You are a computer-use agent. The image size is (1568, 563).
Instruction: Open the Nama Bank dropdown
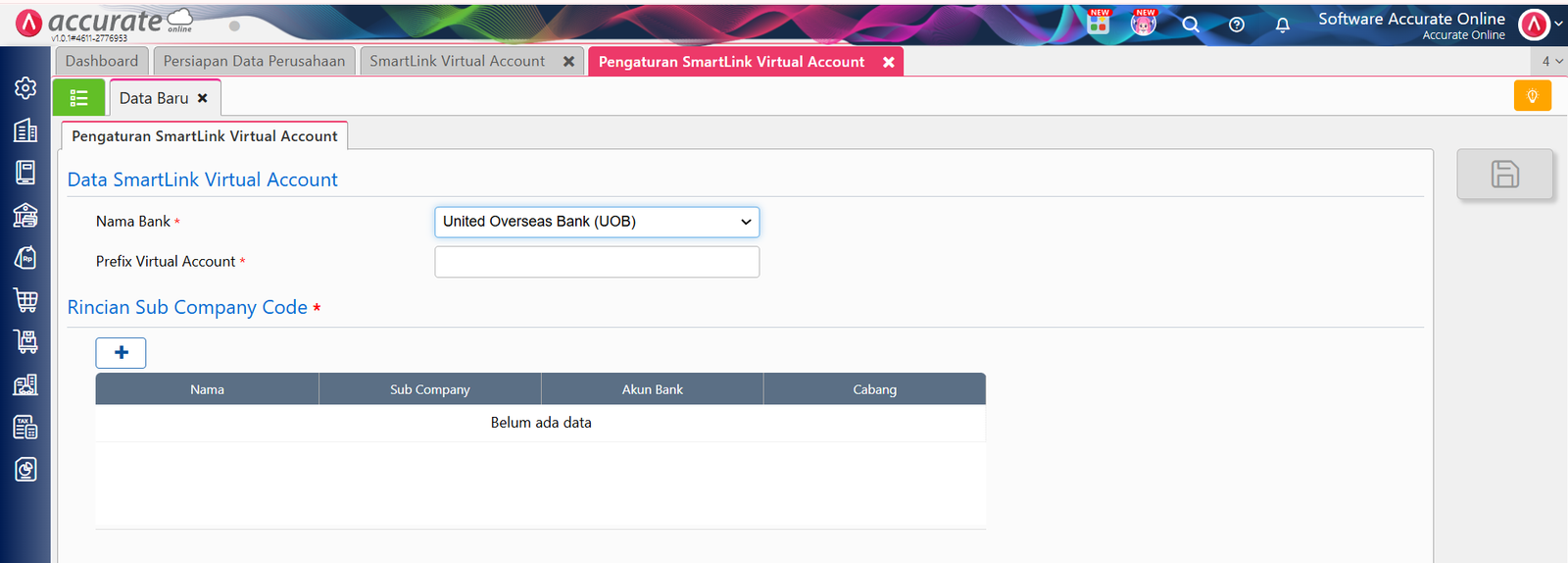[x=597, y=222]
